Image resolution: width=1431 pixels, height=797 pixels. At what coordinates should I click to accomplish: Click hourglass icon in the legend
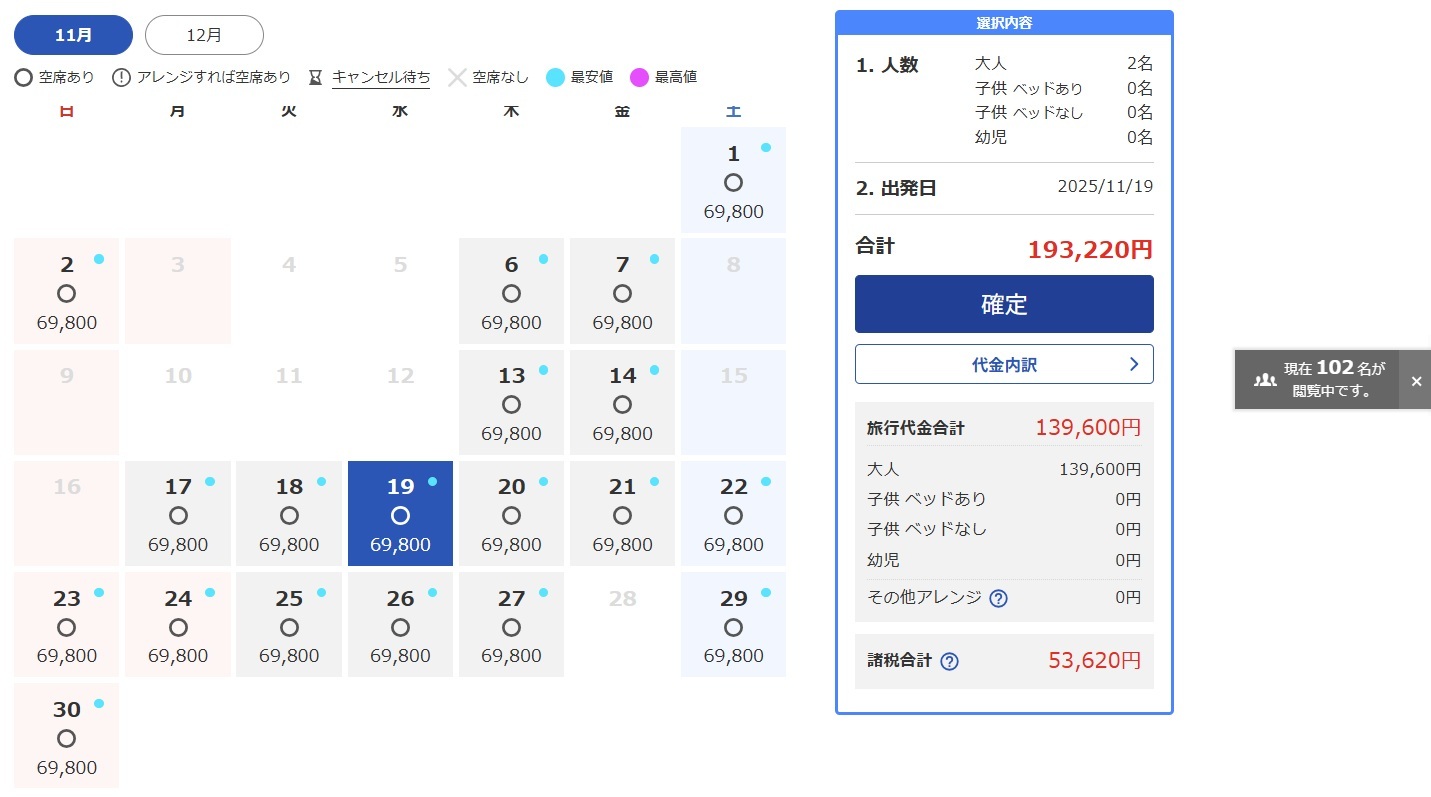[x=316, y=77]
